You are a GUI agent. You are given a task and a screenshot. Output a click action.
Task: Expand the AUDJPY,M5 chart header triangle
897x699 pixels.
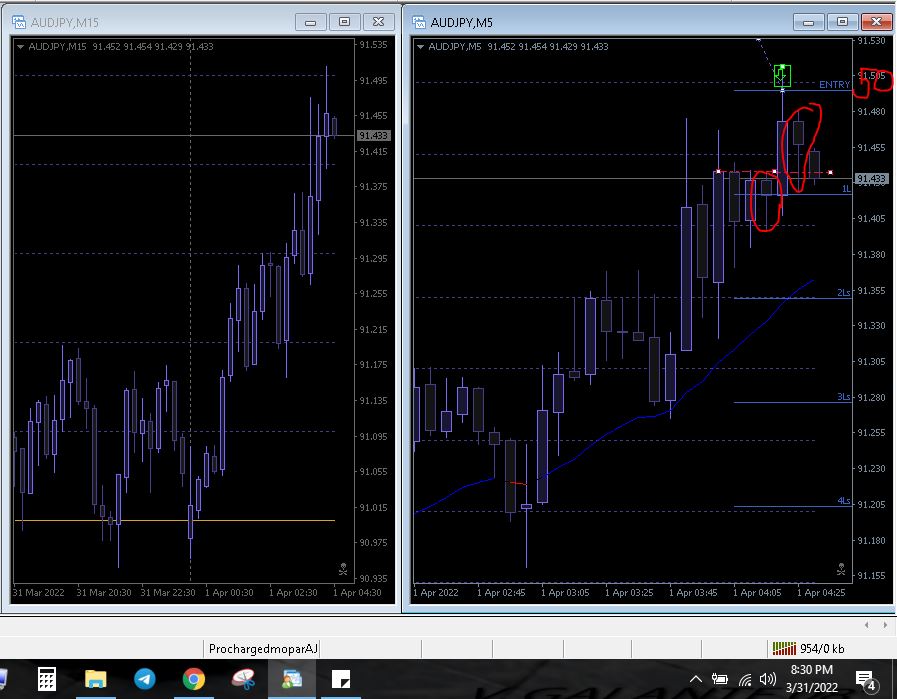(x=420, y=47)
